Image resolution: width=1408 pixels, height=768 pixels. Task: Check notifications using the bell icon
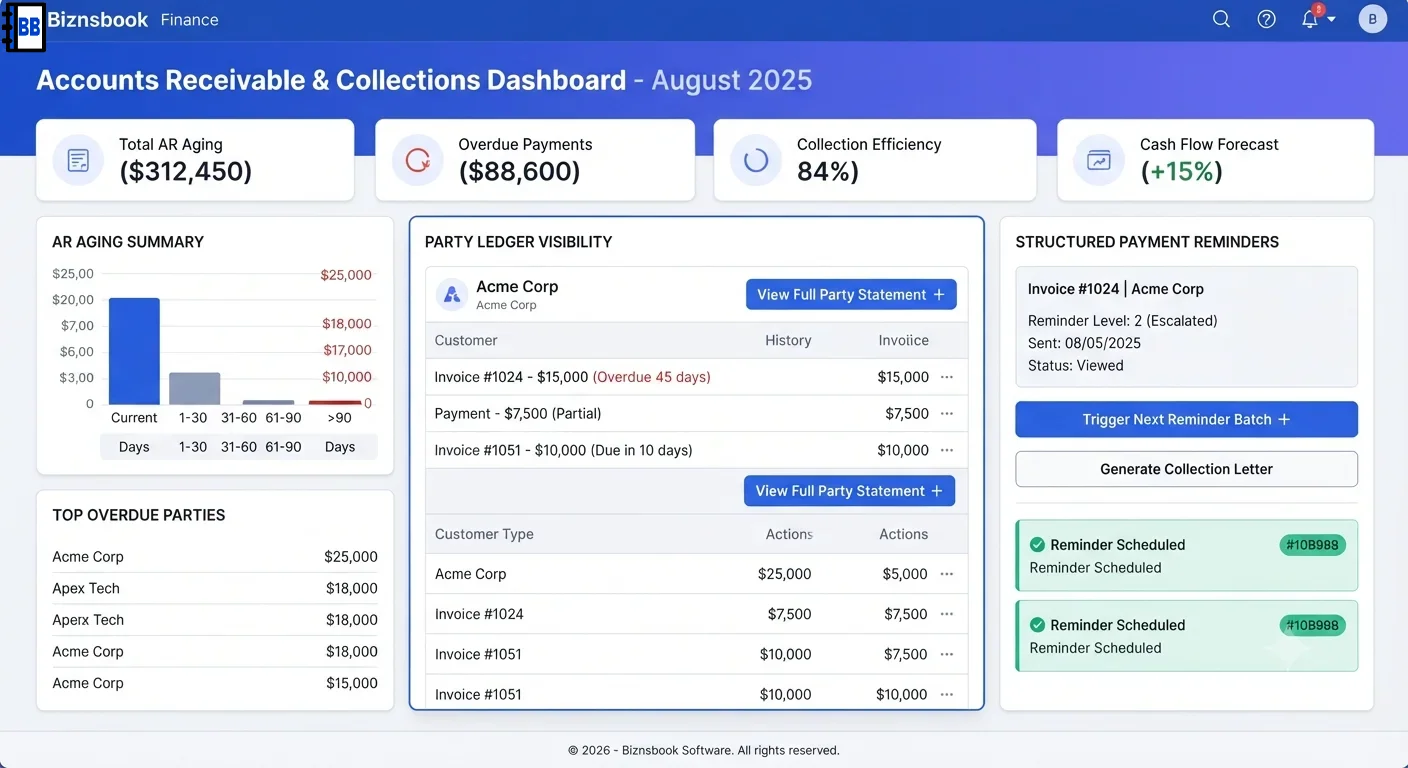click(1310, 19)
